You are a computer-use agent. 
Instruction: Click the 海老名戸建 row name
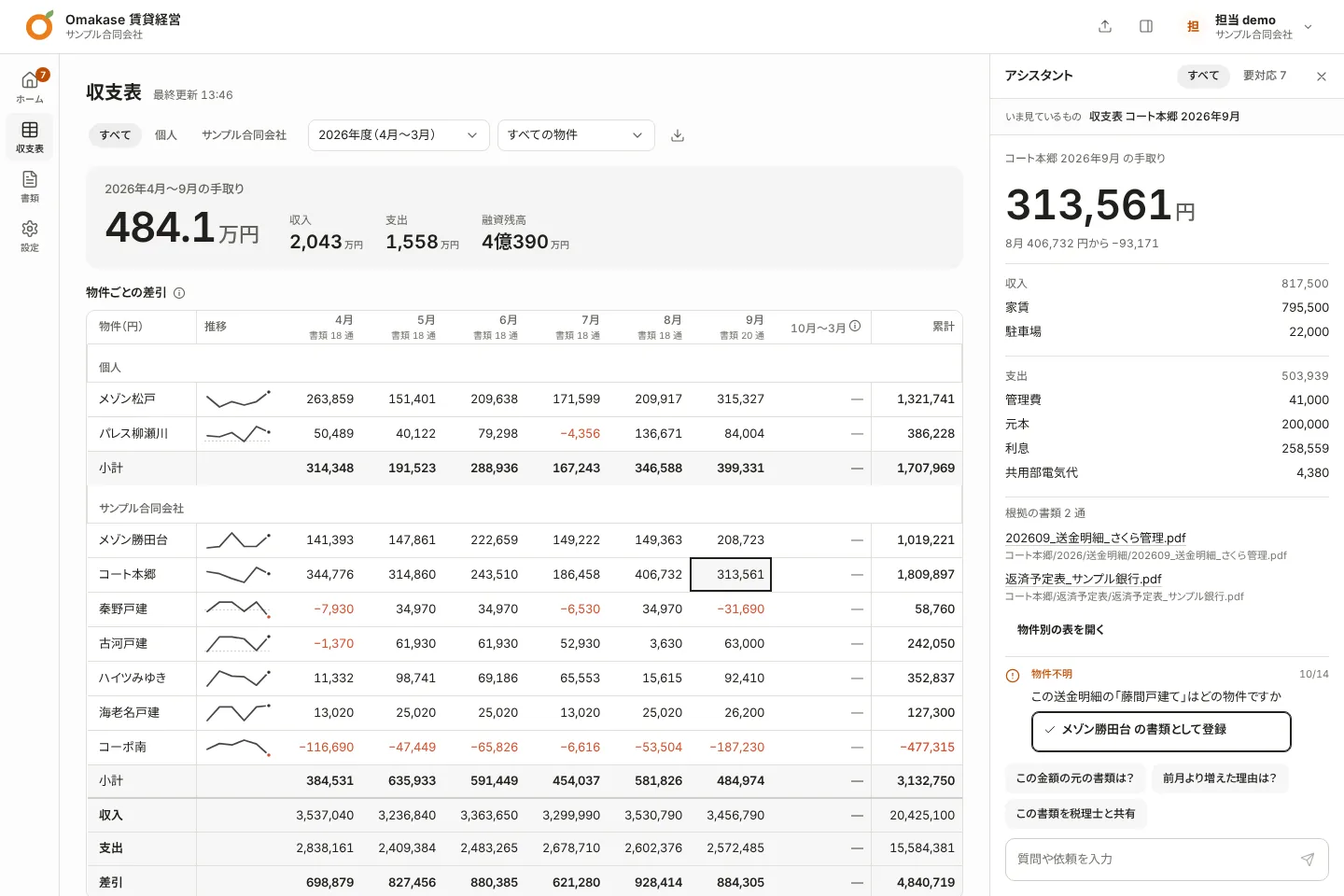(129, 713)
